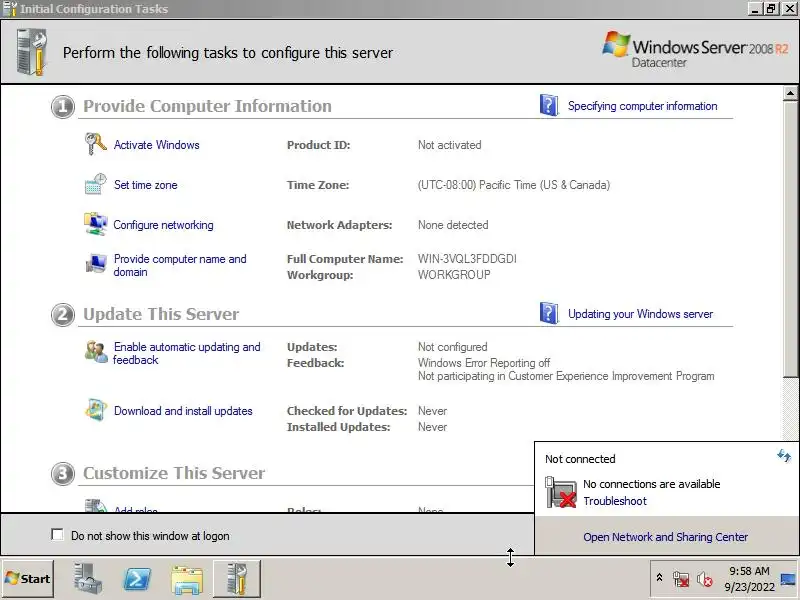Image resolution: width=800 pixels, height=600 pixels.
Task: Click the Show desktop icon in tray
Action: (x=788, y=579)
